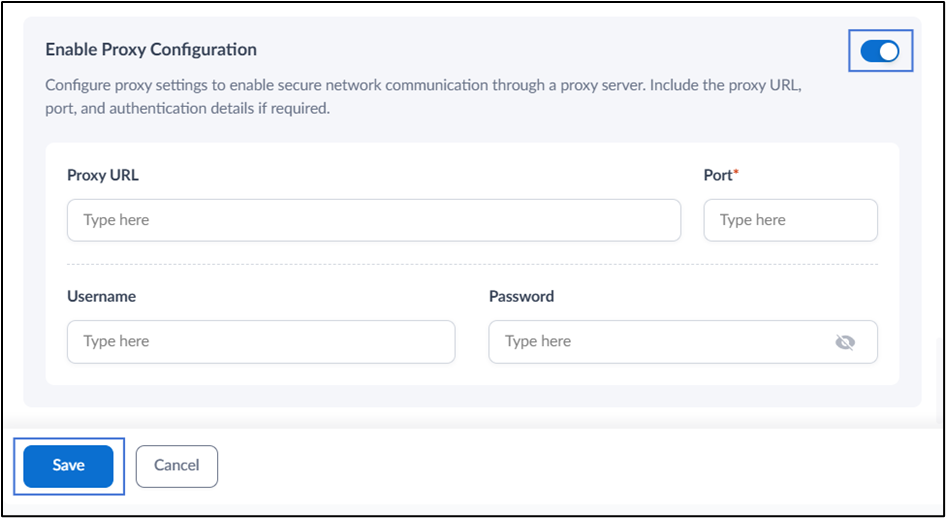Activate the Password entry field
This screenshot has width=946, height=518.
(683, 342)
